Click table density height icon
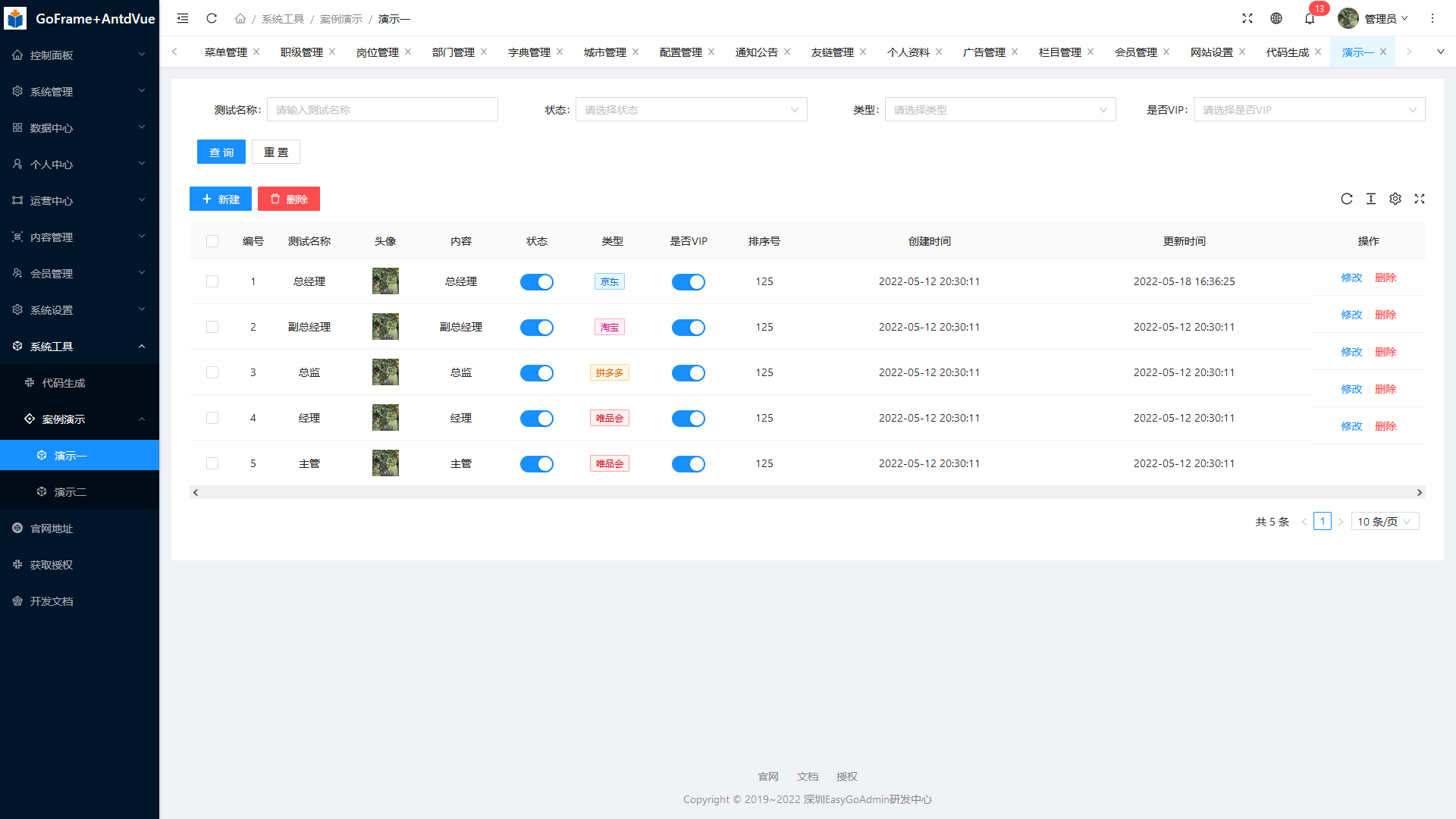The width and height of the screenshot is (1456, 819). coord(1371,199)
